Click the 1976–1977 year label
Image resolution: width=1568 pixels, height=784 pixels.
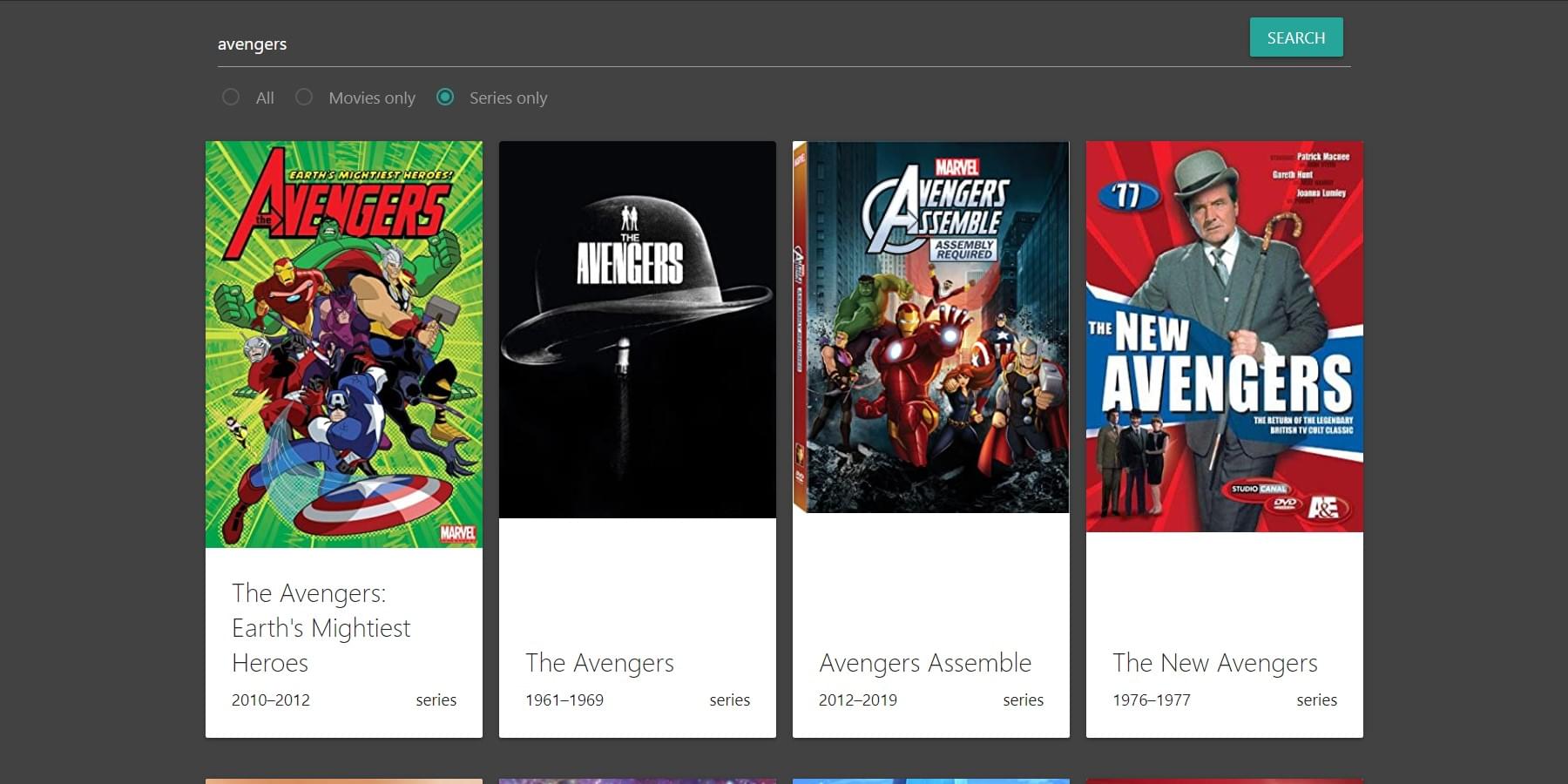point(1151,700)
